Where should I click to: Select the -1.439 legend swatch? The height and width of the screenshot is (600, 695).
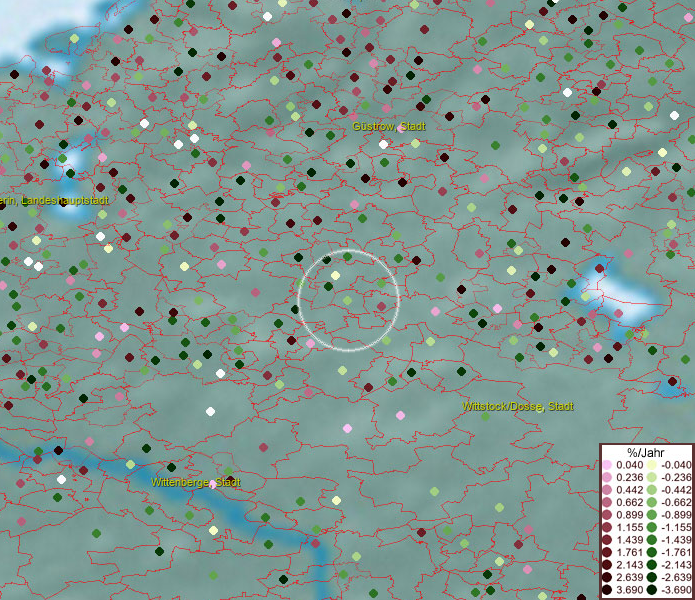(652, 540)
